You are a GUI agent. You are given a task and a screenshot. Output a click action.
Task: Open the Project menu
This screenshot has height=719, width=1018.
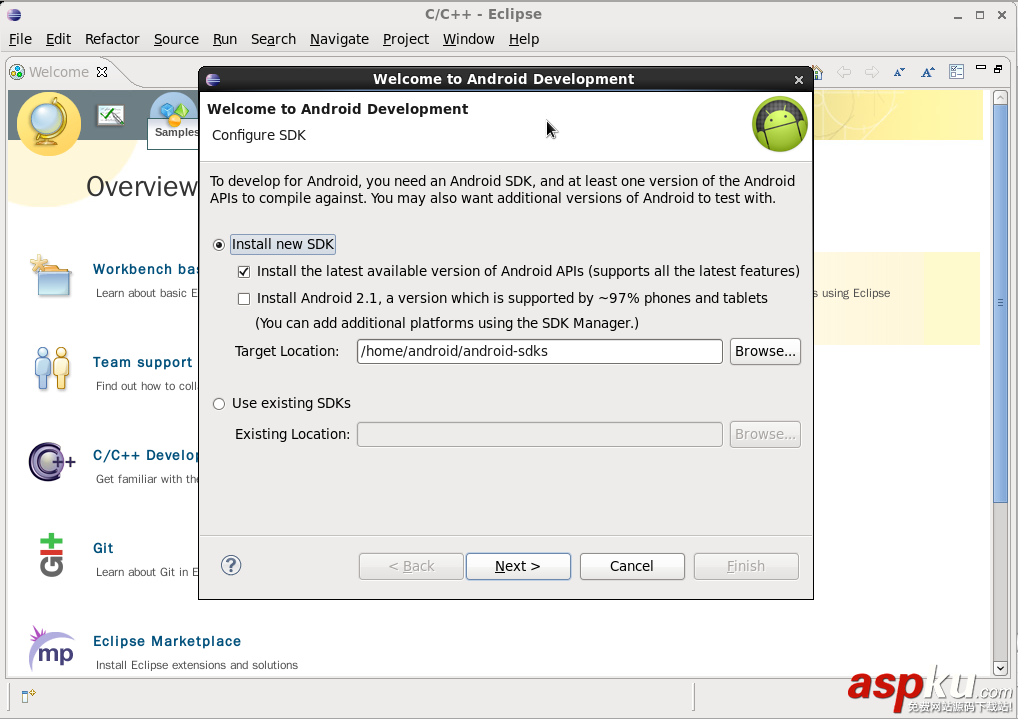(406, 39)
